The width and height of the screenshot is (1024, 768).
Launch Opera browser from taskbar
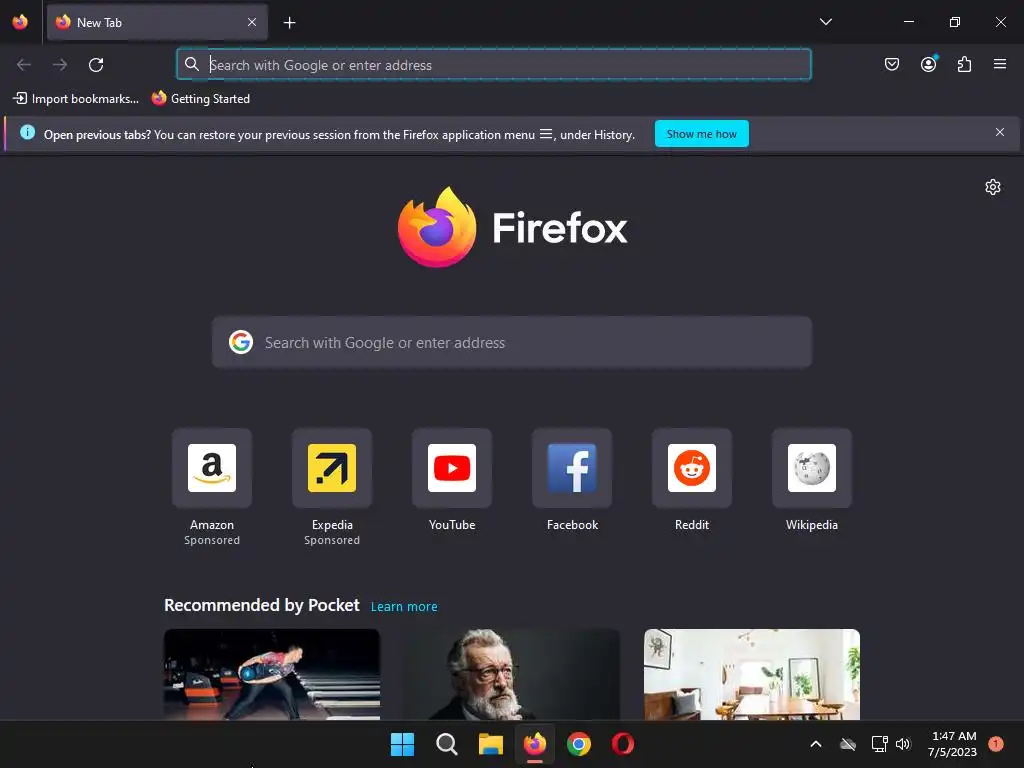click(623, 744)
